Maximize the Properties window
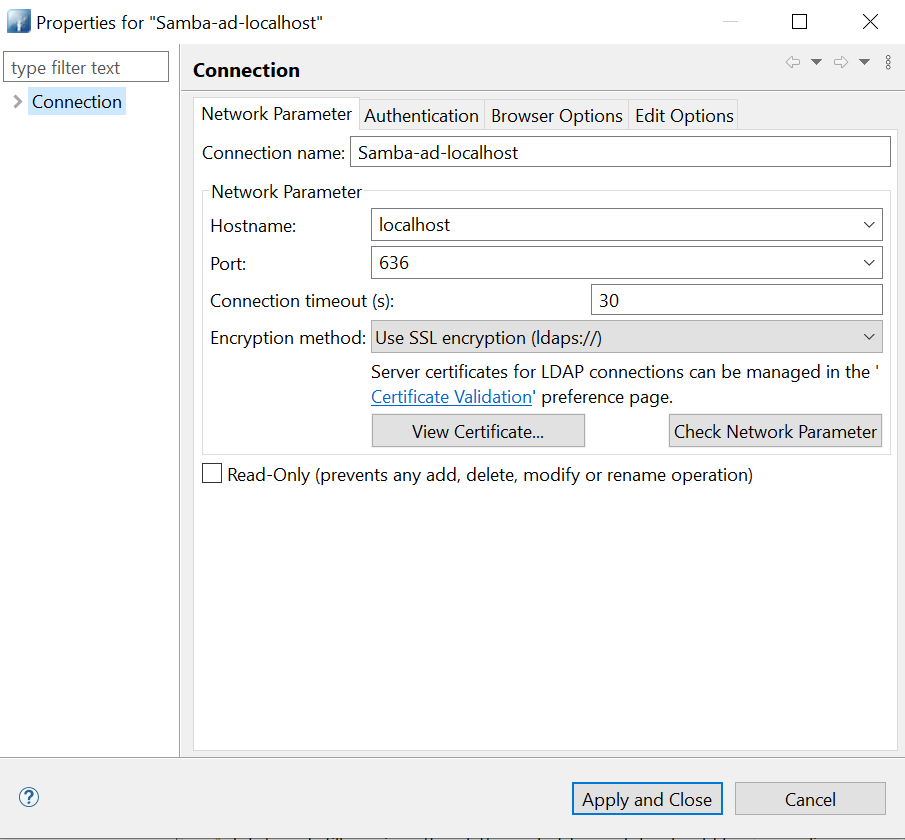This screenshot has width=905, height=840. coord(799,22)
